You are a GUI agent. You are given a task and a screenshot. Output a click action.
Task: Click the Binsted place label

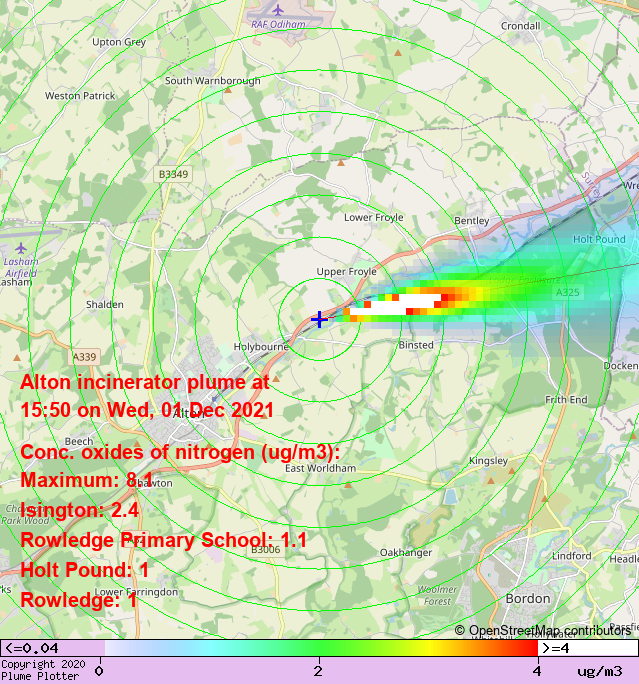click(x=416, y=345)
